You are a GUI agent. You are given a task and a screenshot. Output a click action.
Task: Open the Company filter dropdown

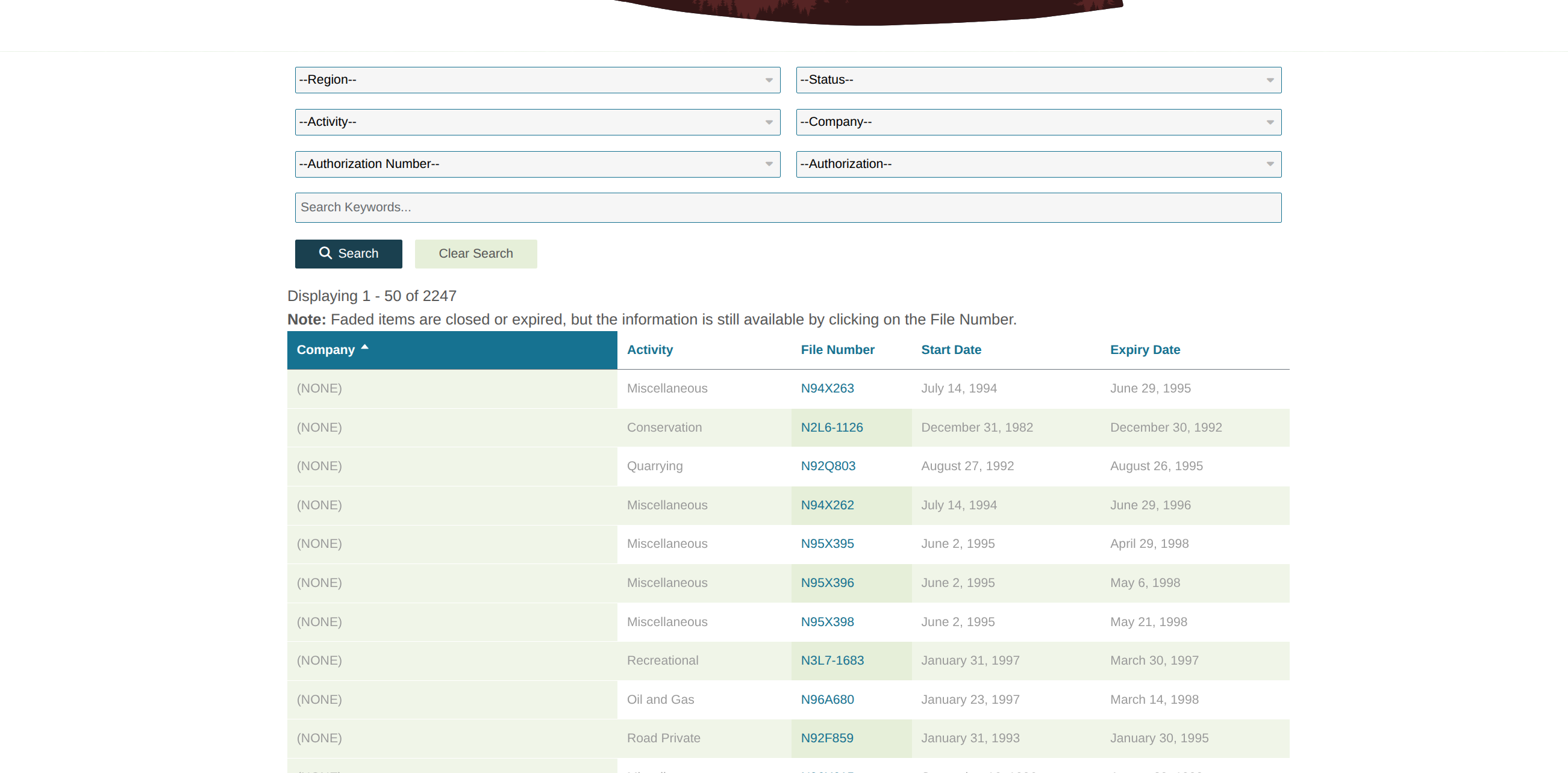[1039, 122]
